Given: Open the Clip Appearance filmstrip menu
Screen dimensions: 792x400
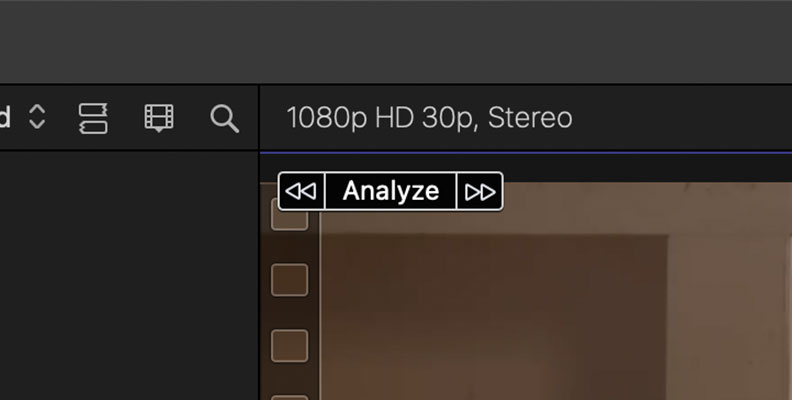Looking at the screenshot, I should pyautogui.click(x=159, y=118).
